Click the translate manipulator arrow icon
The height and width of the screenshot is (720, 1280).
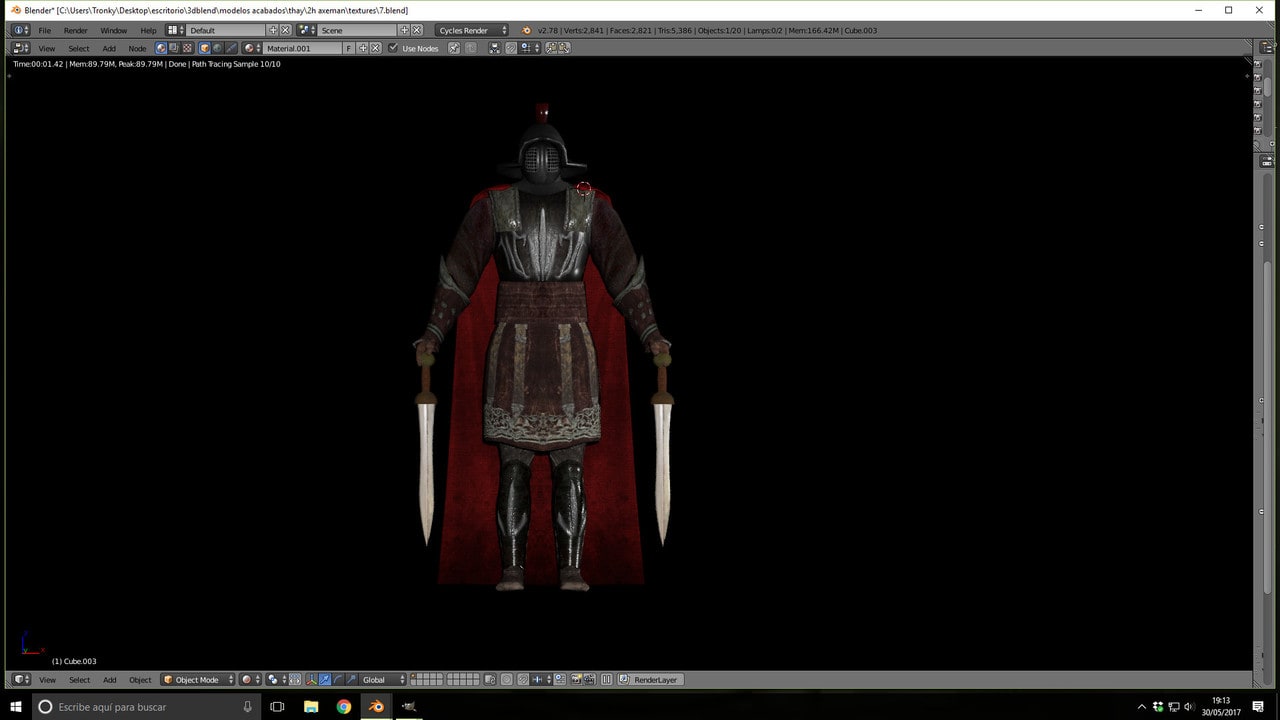tap(326, 680)
